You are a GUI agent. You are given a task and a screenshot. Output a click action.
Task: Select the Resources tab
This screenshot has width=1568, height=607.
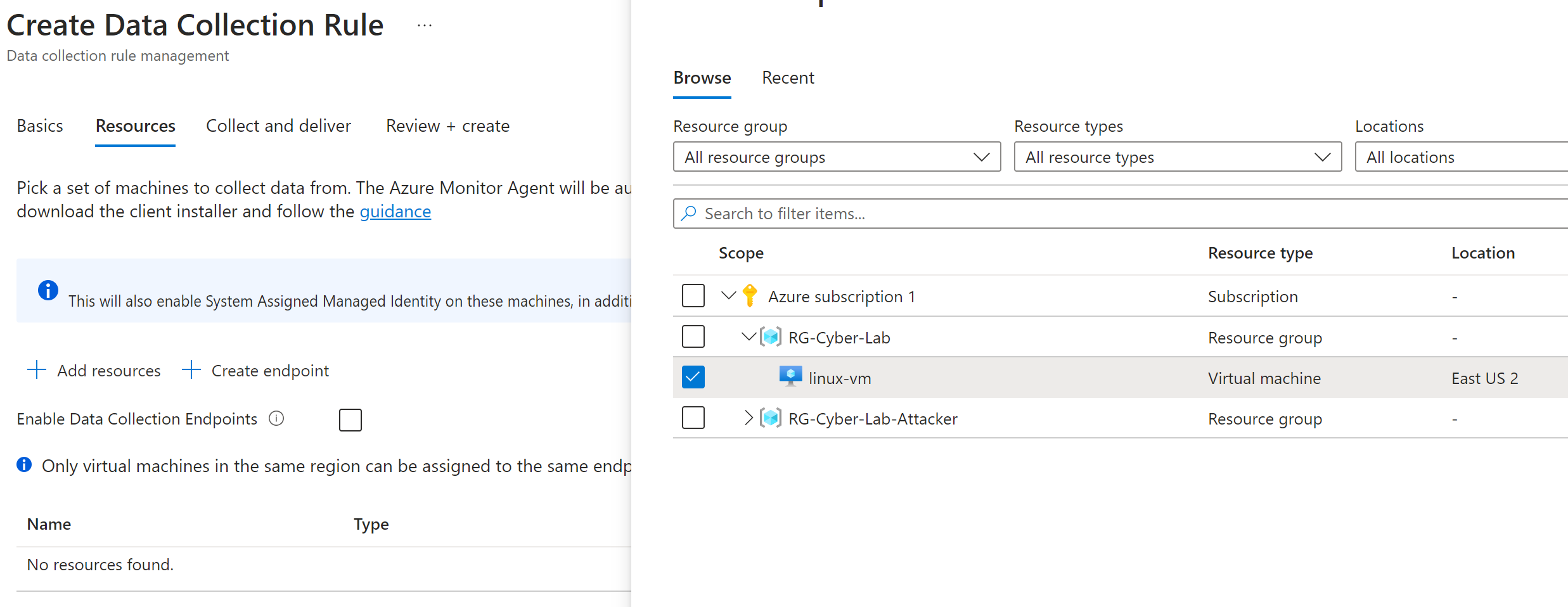136,126
